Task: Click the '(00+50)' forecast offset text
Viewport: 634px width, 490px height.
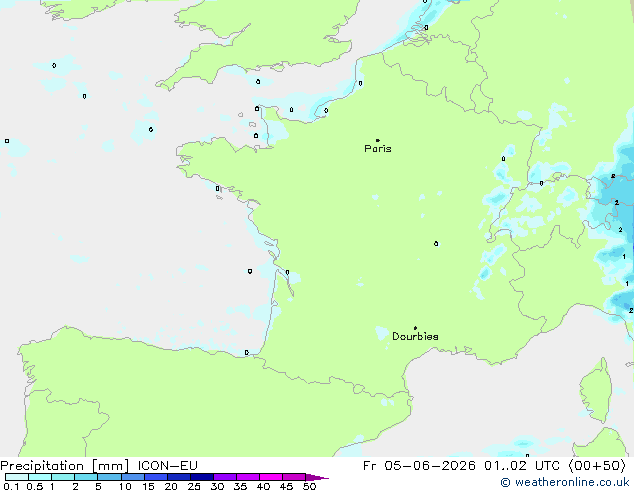Action: point(597,466)
